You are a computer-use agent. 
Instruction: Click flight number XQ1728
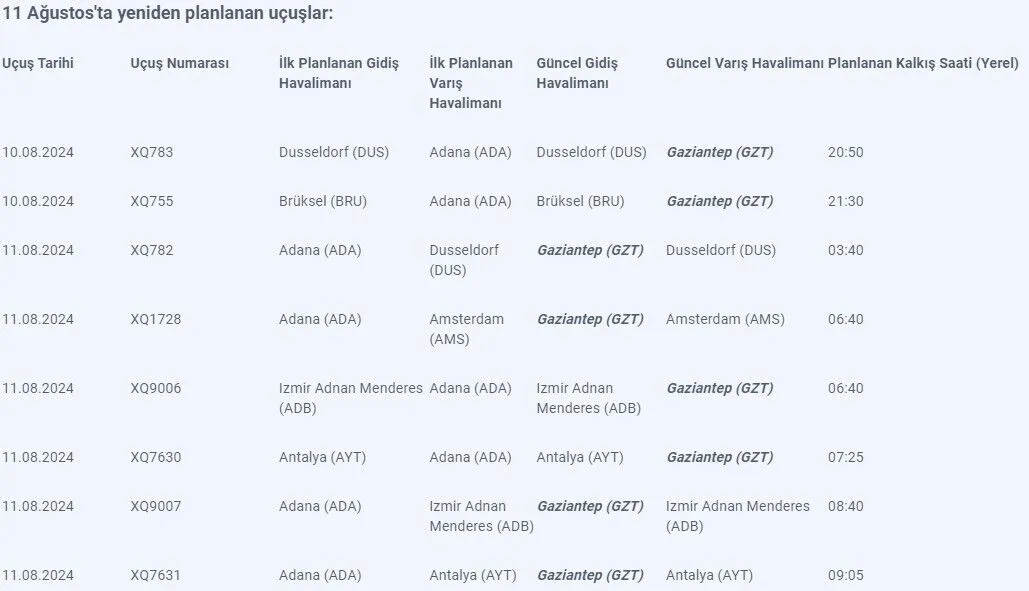click(x=156, y=319)
